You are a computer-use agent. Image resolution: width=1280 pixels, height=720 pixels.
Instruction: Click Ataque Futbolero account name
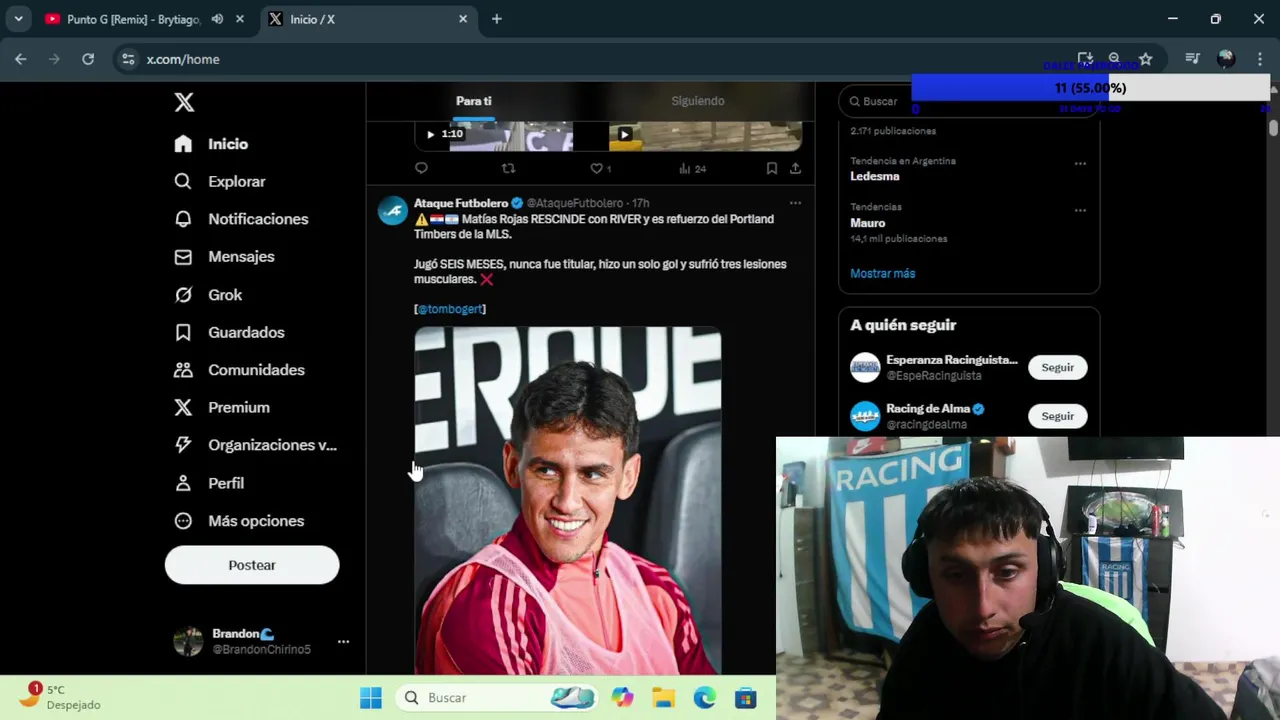point(461,203)
